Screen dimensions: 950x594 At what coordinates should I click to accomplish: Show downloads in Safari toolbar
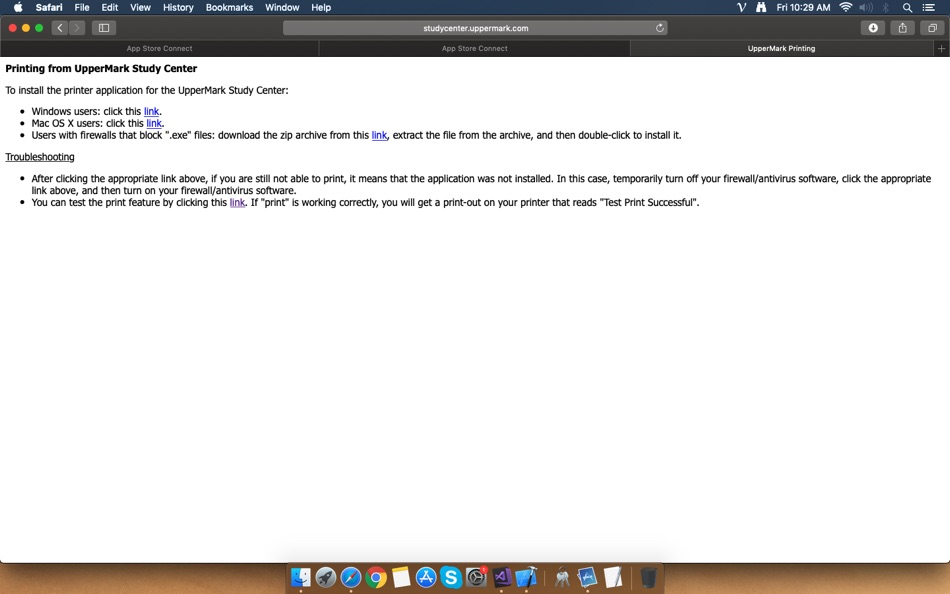[873, 28]
